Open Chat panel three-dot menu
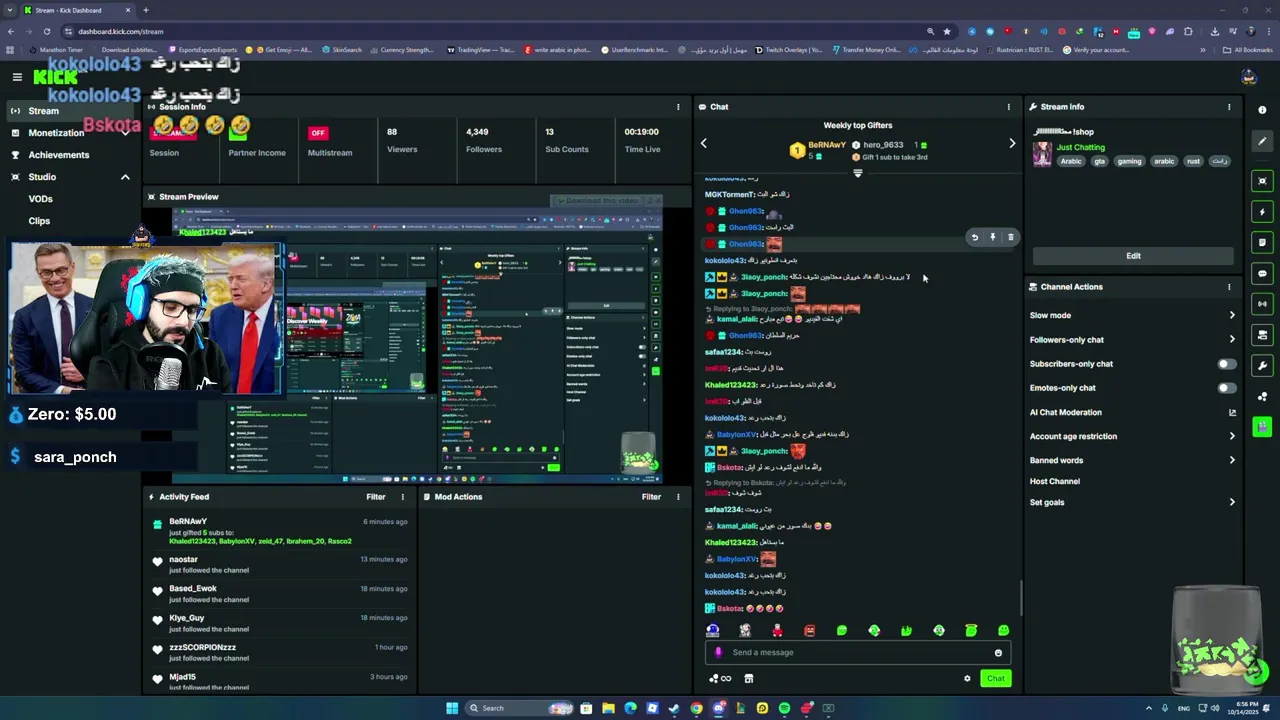 (x=1008, y=107)
